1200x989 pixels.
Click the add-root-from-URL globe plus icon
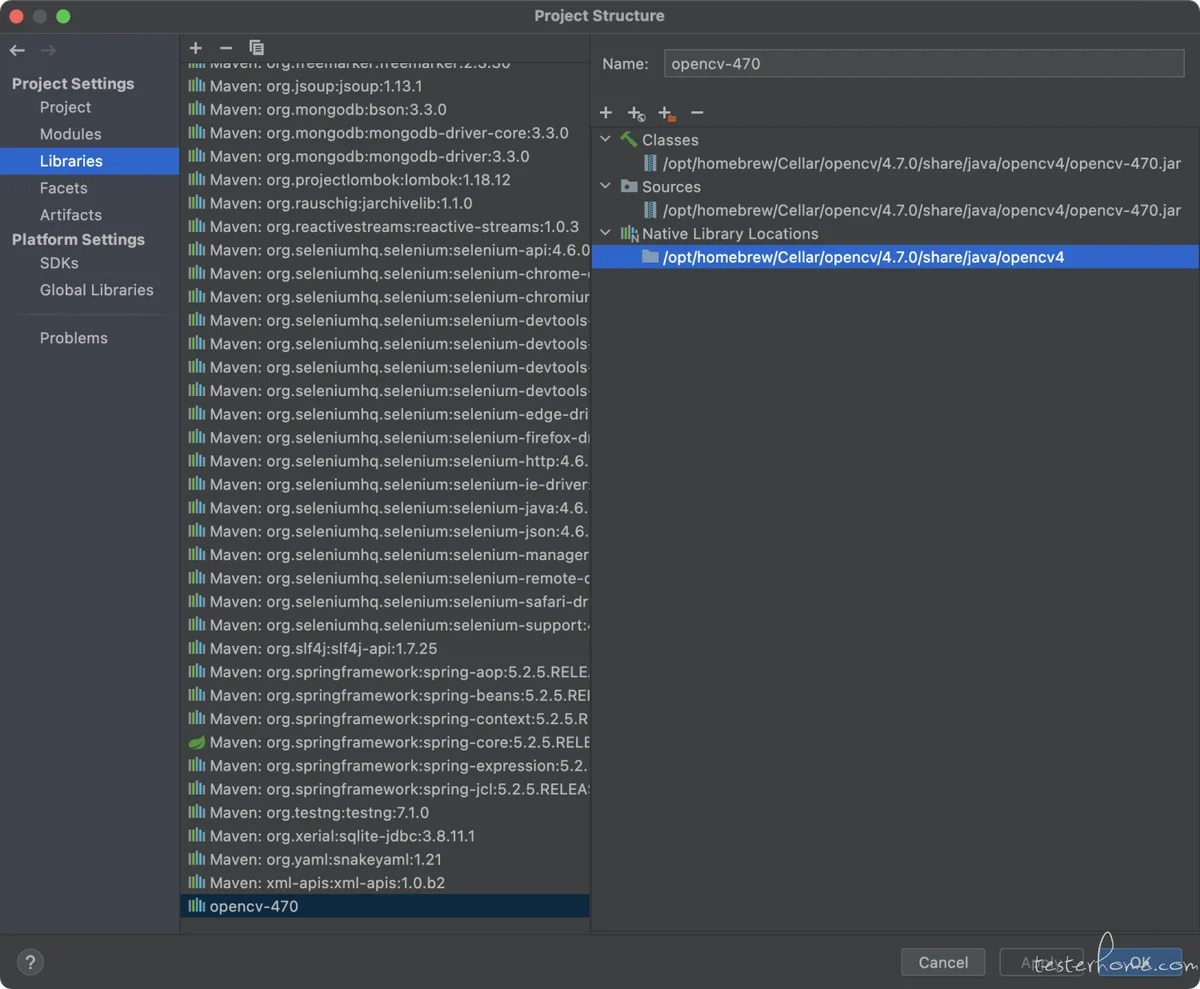636,114
